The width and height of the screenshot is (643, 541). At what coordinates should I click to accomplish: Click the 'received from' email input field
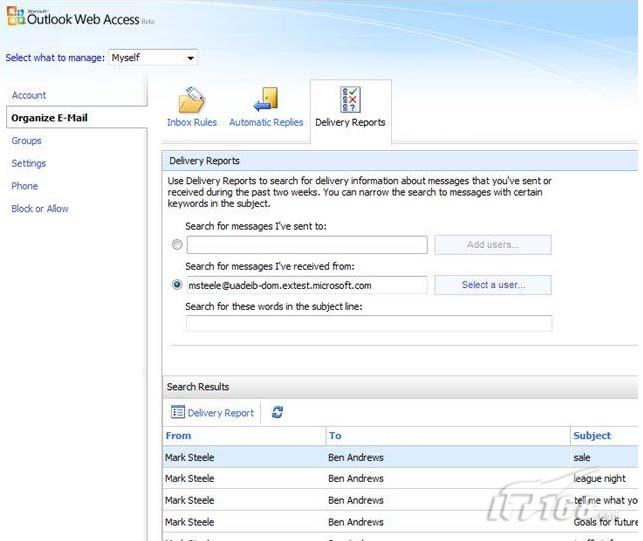point(307,285)
